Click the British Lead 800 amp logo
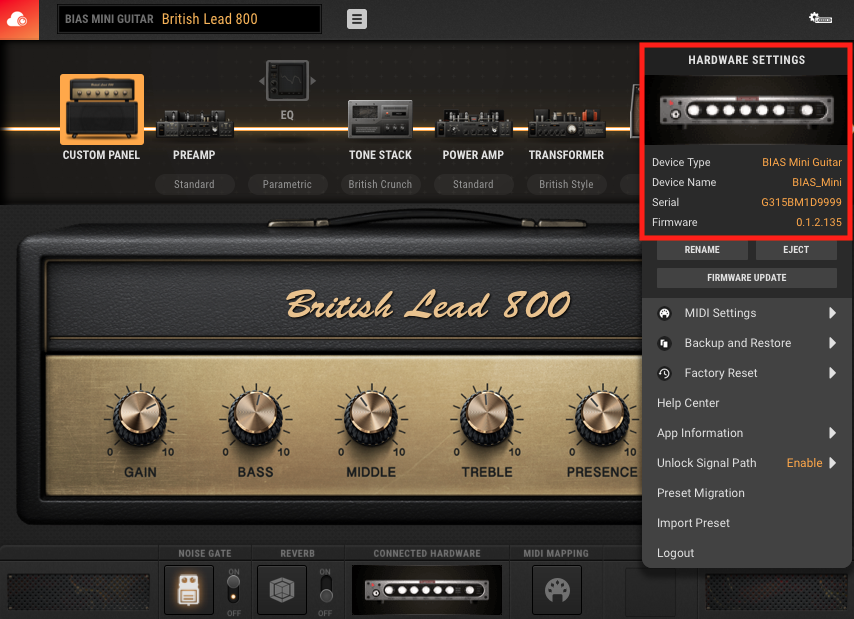This screenshot has width=854, height=619. [428, 304]
